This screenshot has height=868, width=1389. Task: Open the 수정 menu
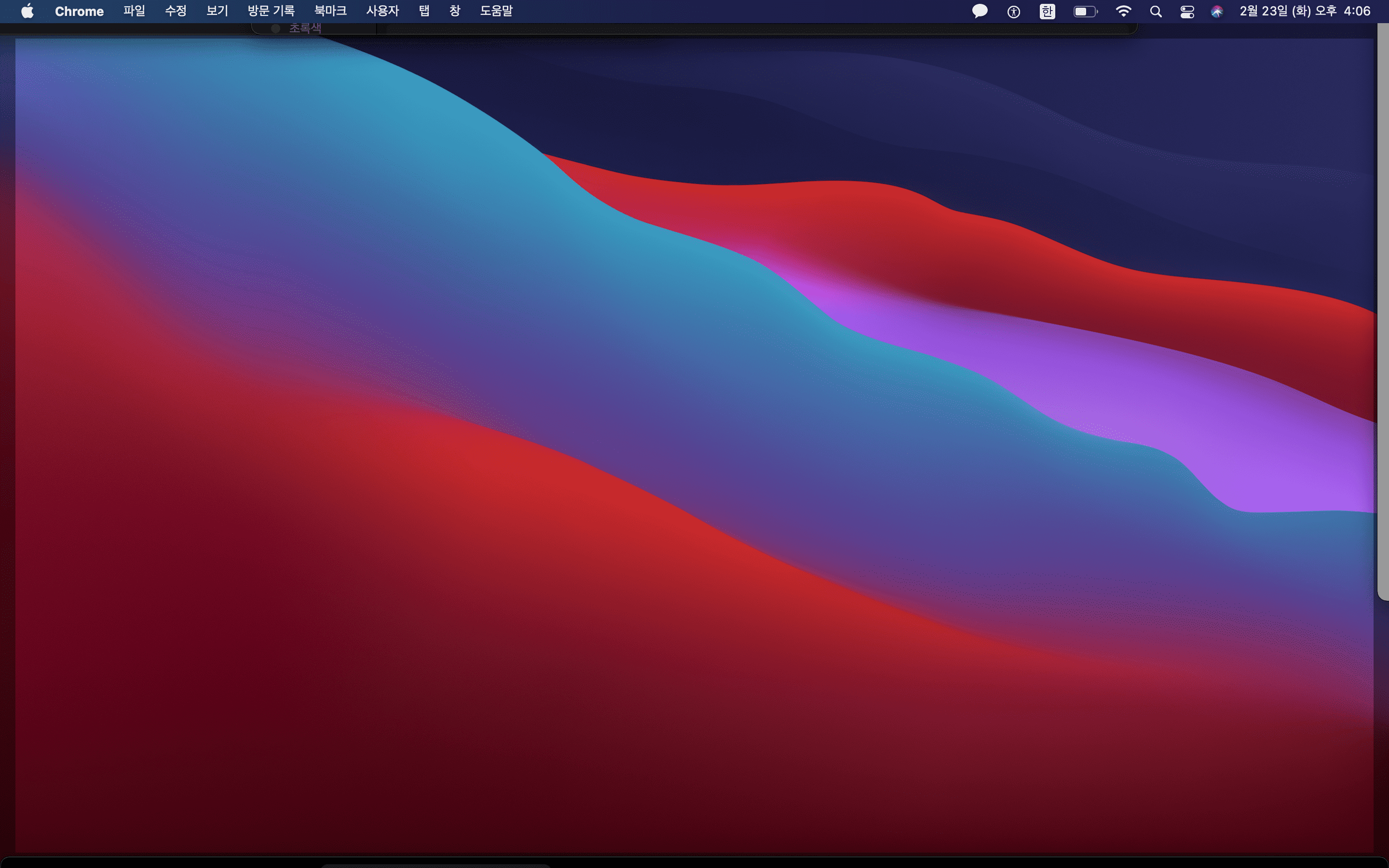(x=175, y=11)
